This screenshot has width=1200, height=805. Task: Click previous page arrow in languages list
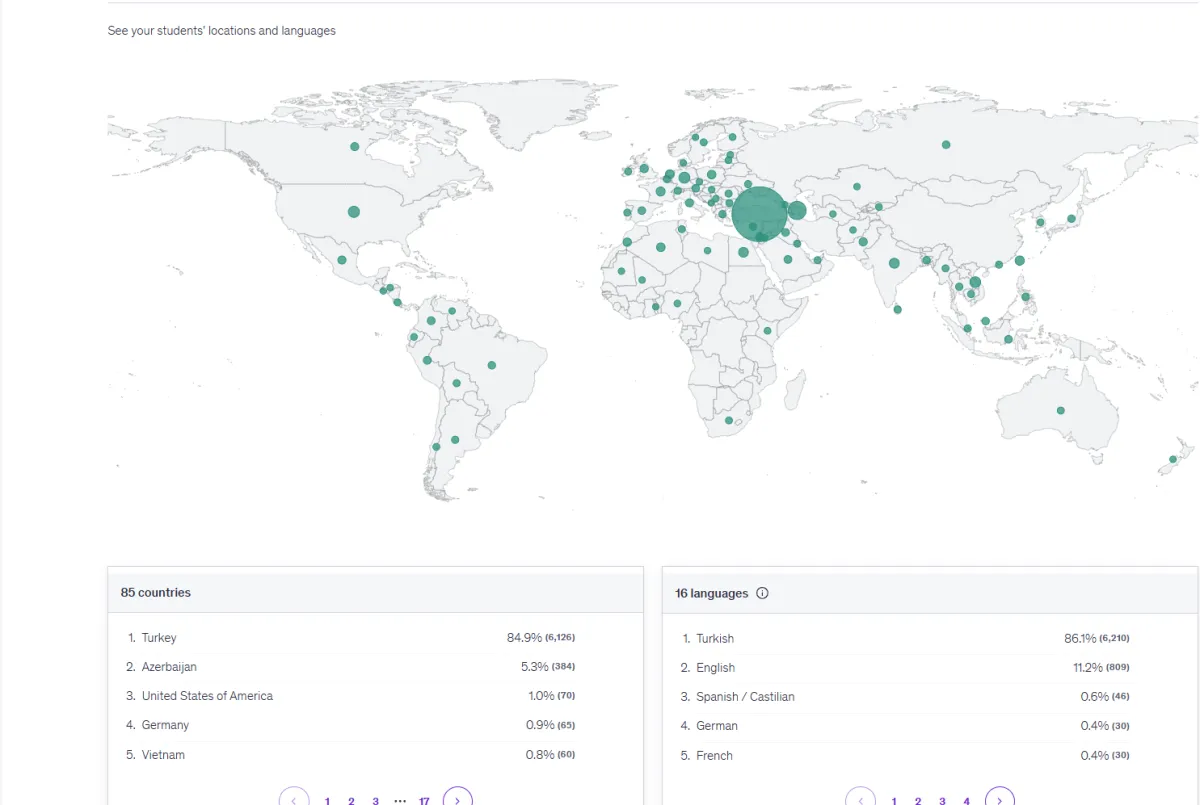[x=860, y=800]
